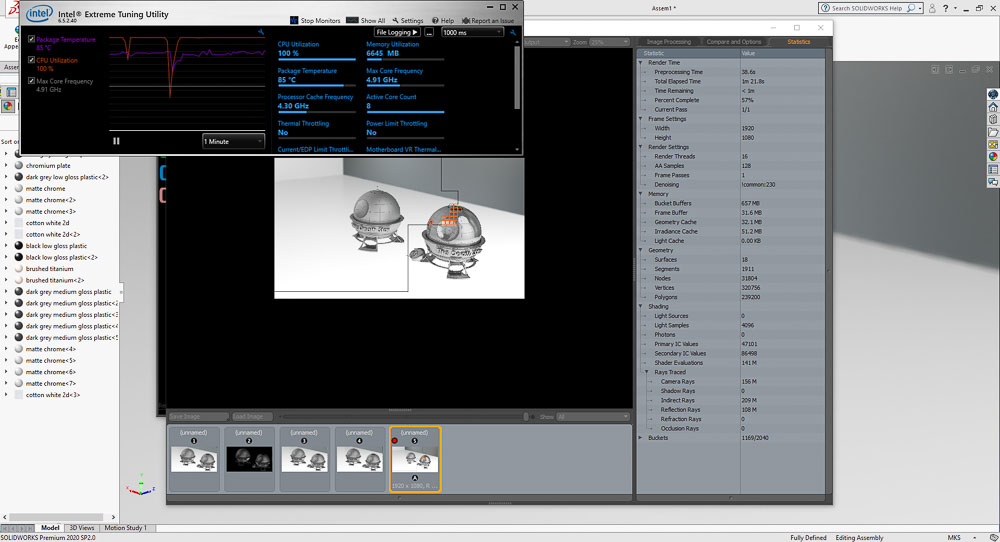The width and height of the screenshot is (1000, 542).
Task: Open the 1000 ms interval dropdown
Action: 472,33
